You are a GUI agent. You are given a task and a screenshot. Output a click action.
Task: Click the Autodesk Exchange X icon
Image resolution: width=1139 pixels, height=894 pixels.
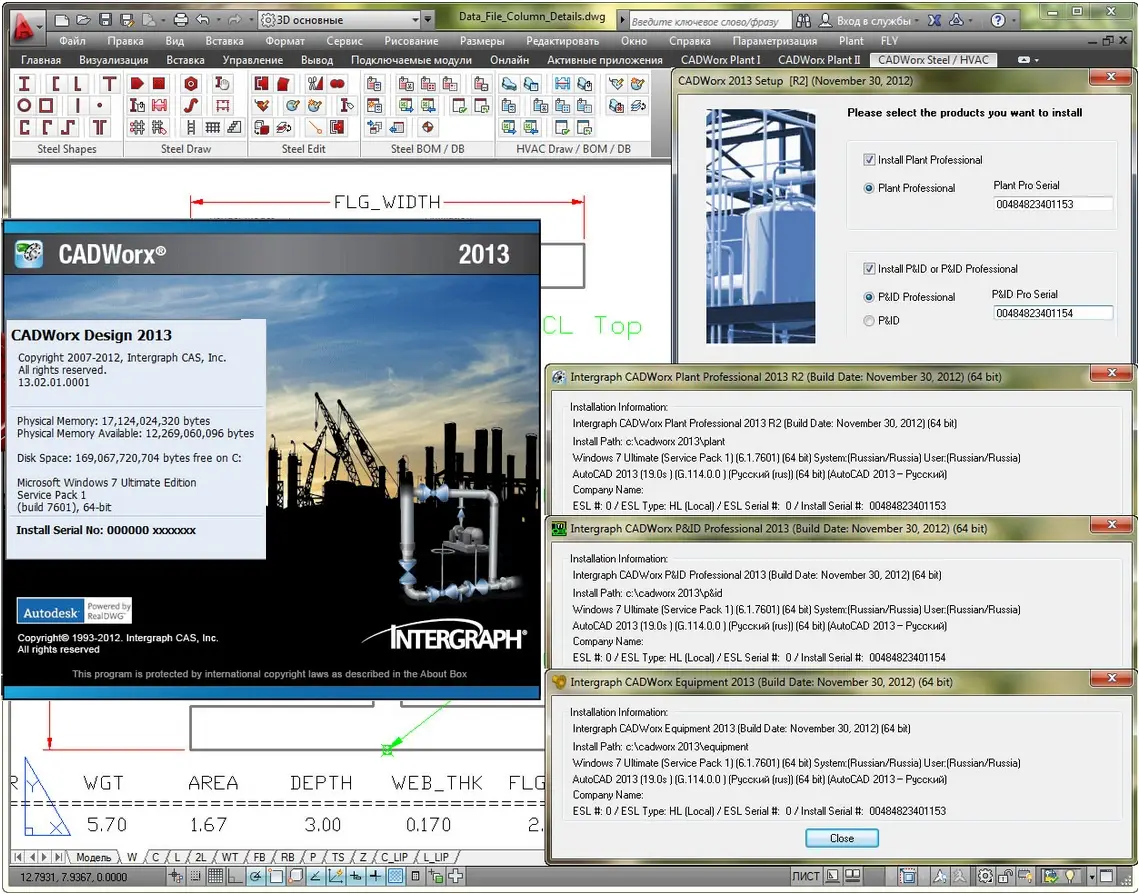[935, 20]
